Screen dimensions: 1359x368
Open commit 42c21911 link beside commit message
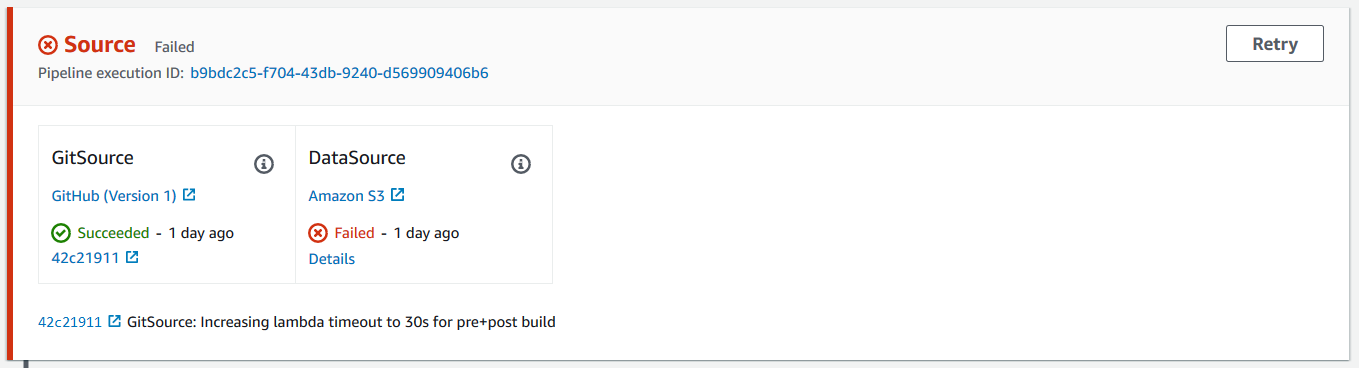(x=70, y=322)
